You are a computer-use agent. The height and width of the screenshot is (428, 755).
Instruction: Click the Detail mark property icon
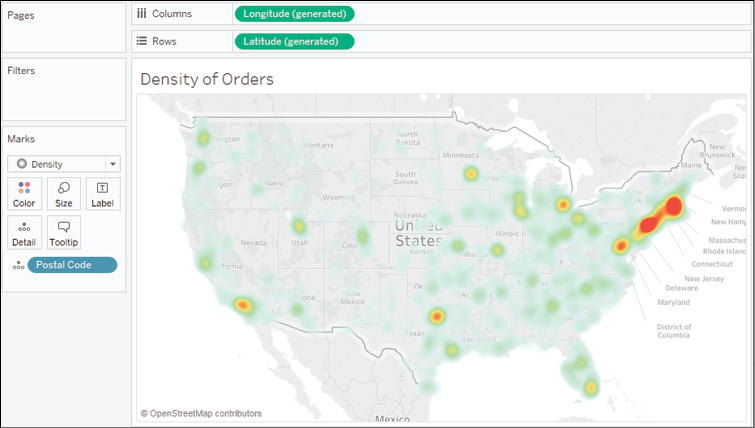coord(24,232)
